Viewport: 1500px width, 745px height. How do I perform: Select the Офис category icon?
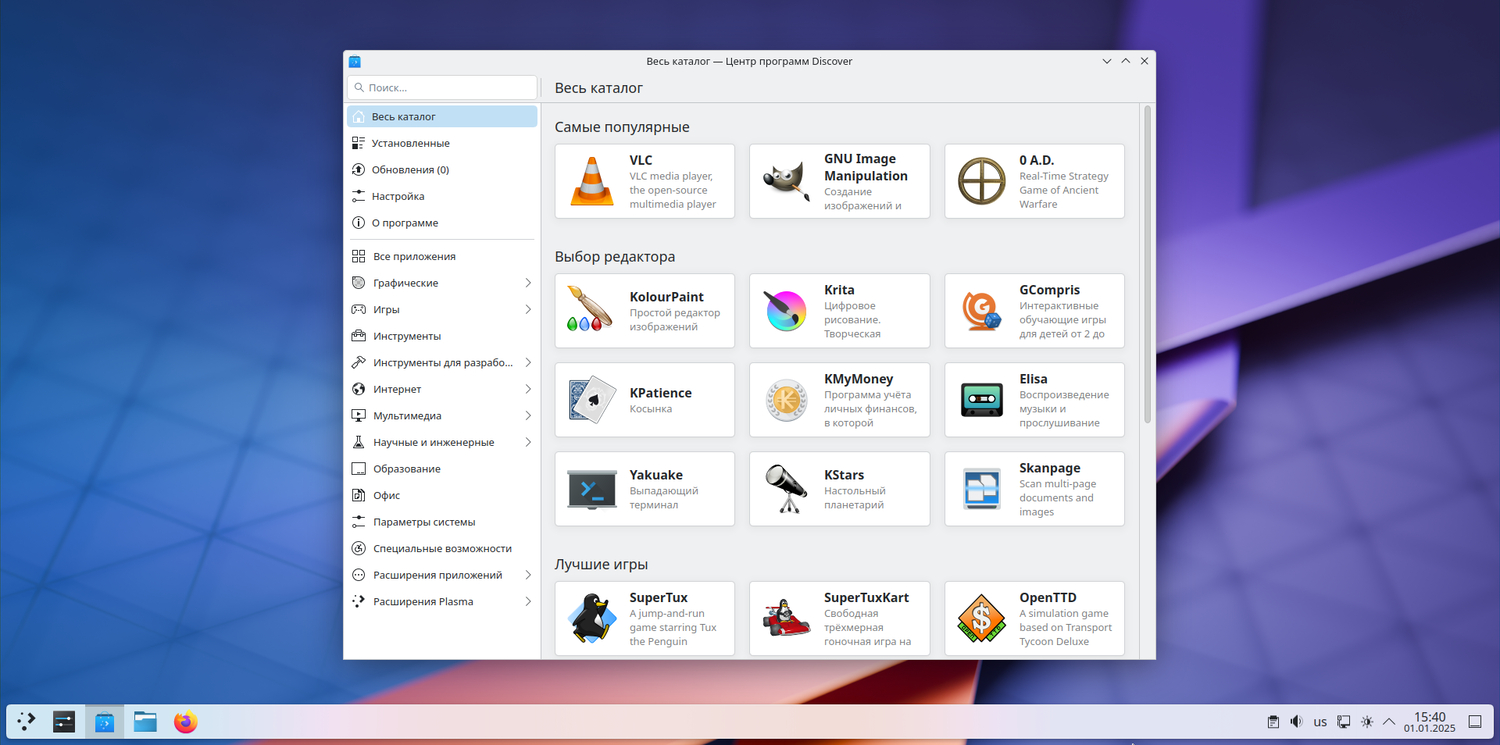click(x=359, y=495)
